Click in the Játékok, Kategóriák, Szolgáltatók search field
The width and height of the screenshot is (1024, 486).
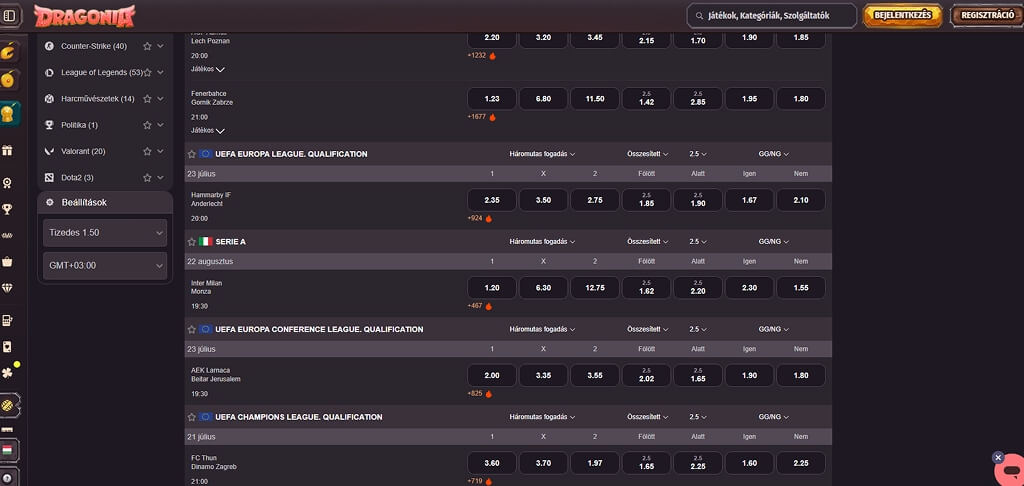771,16
